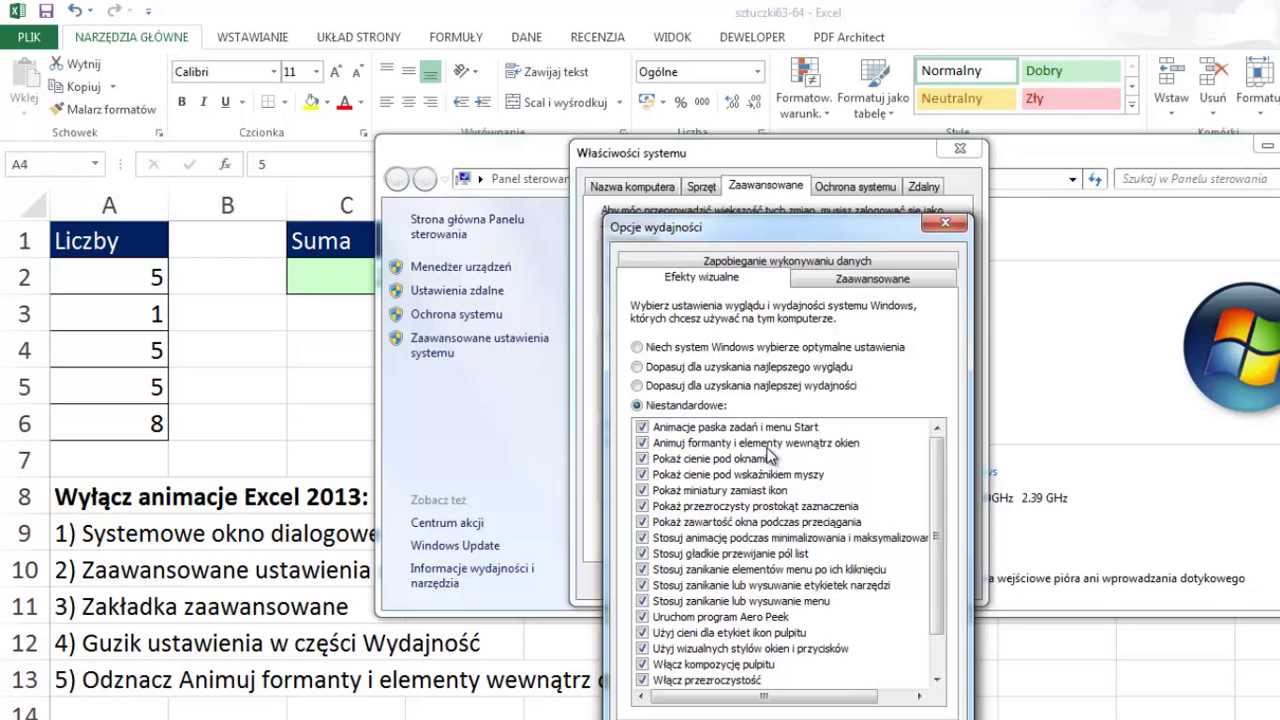The width and height of the screenshot is (1280, 720).
Task: Click Menedżer urządzeń link in Panel sterowania
Action: click(x=460, y=267)
